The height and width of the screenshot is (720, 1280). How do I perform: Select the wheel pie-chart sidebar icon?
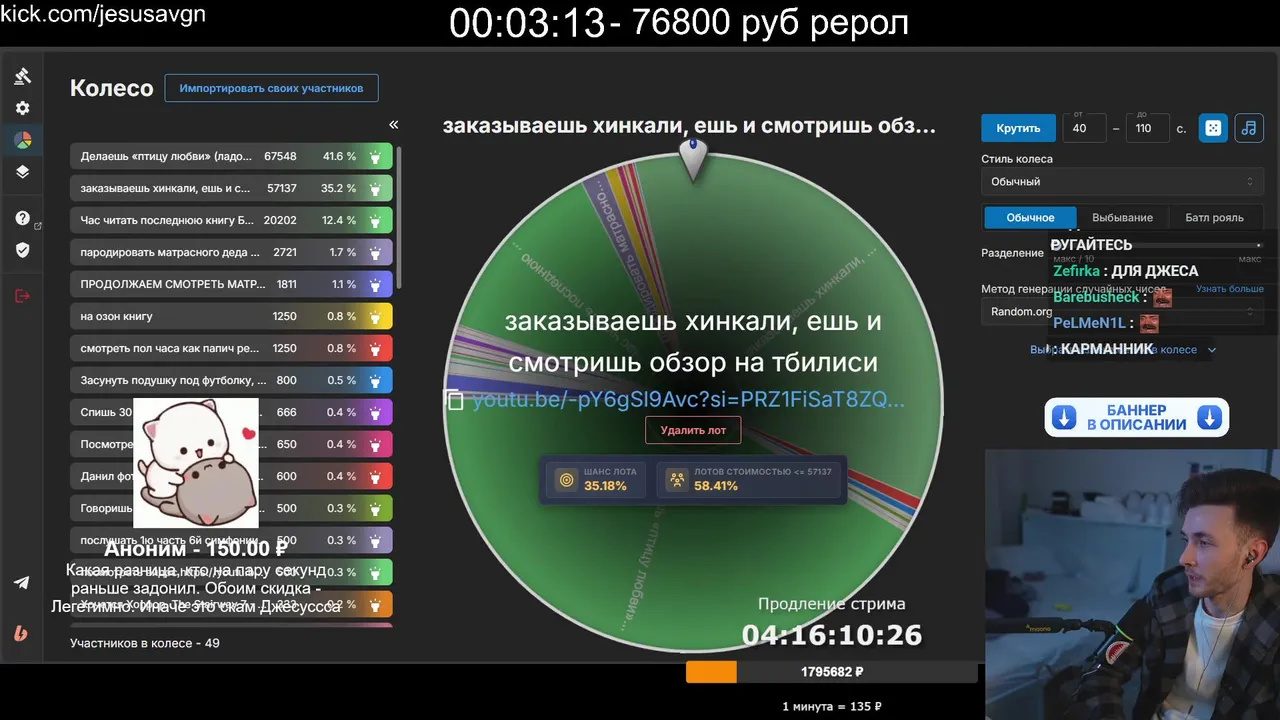pos(22,140)
